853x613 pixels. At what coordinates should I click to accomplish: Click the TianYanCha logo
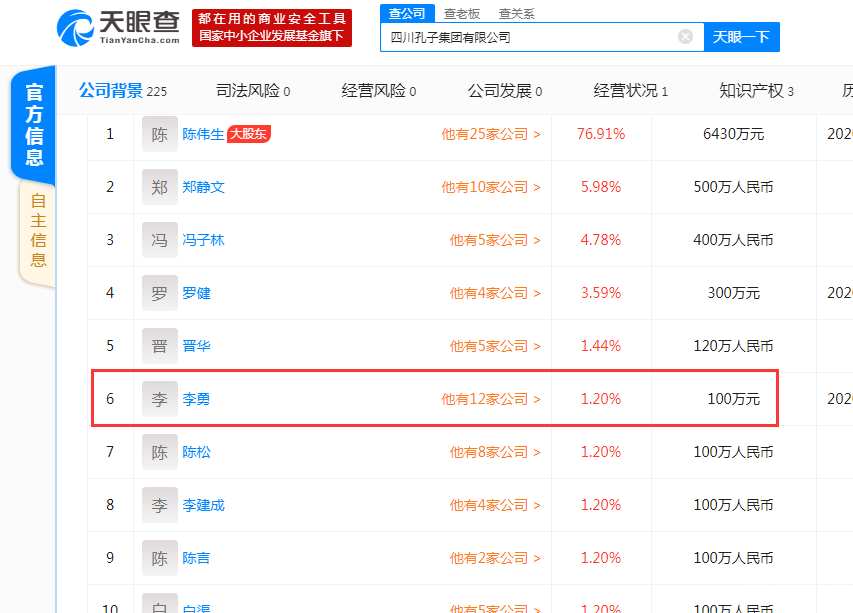(118, 28)
